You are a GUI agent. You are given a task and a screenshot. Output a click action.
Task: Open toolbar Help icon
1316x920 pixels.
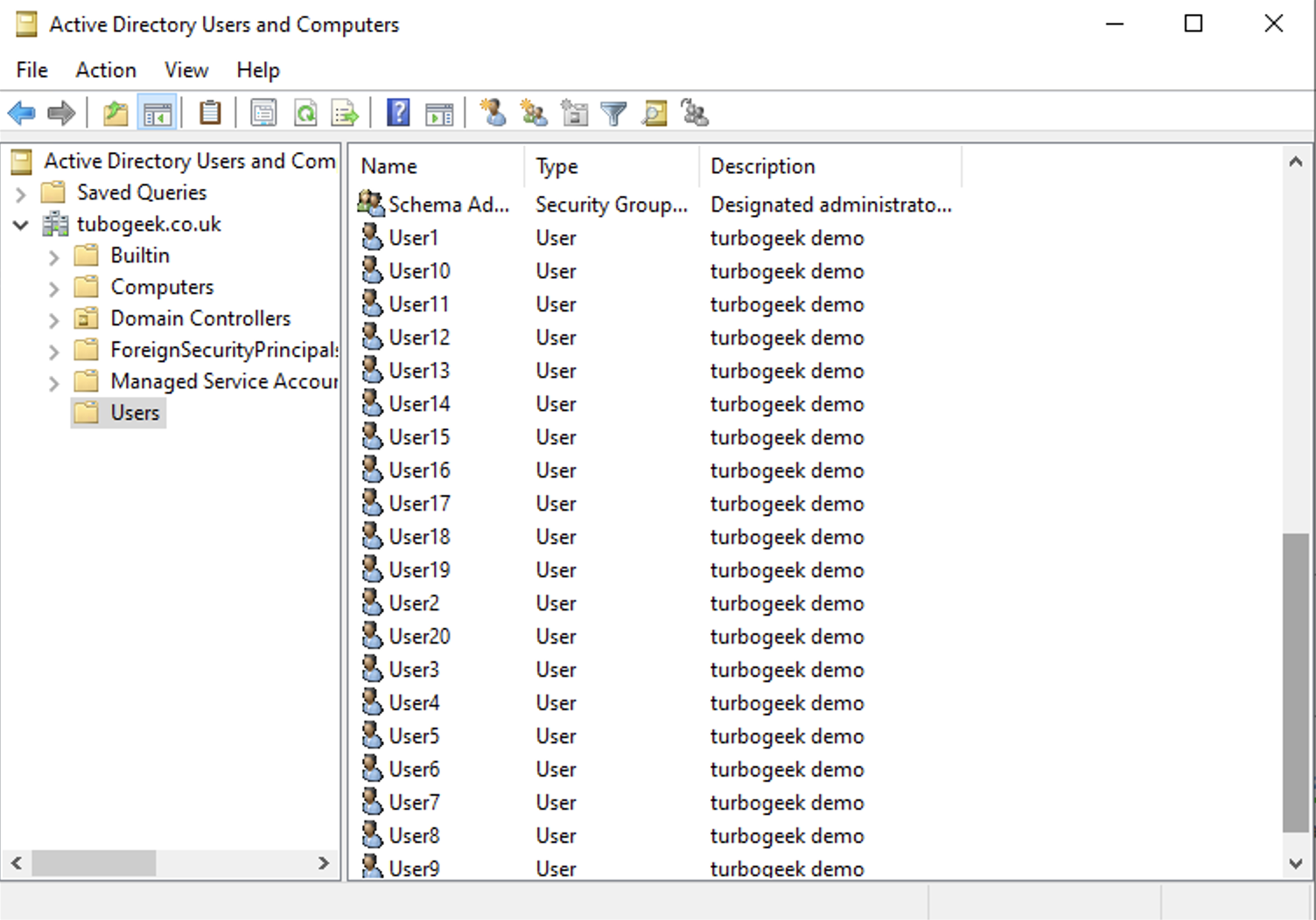[x=397, y=112]
